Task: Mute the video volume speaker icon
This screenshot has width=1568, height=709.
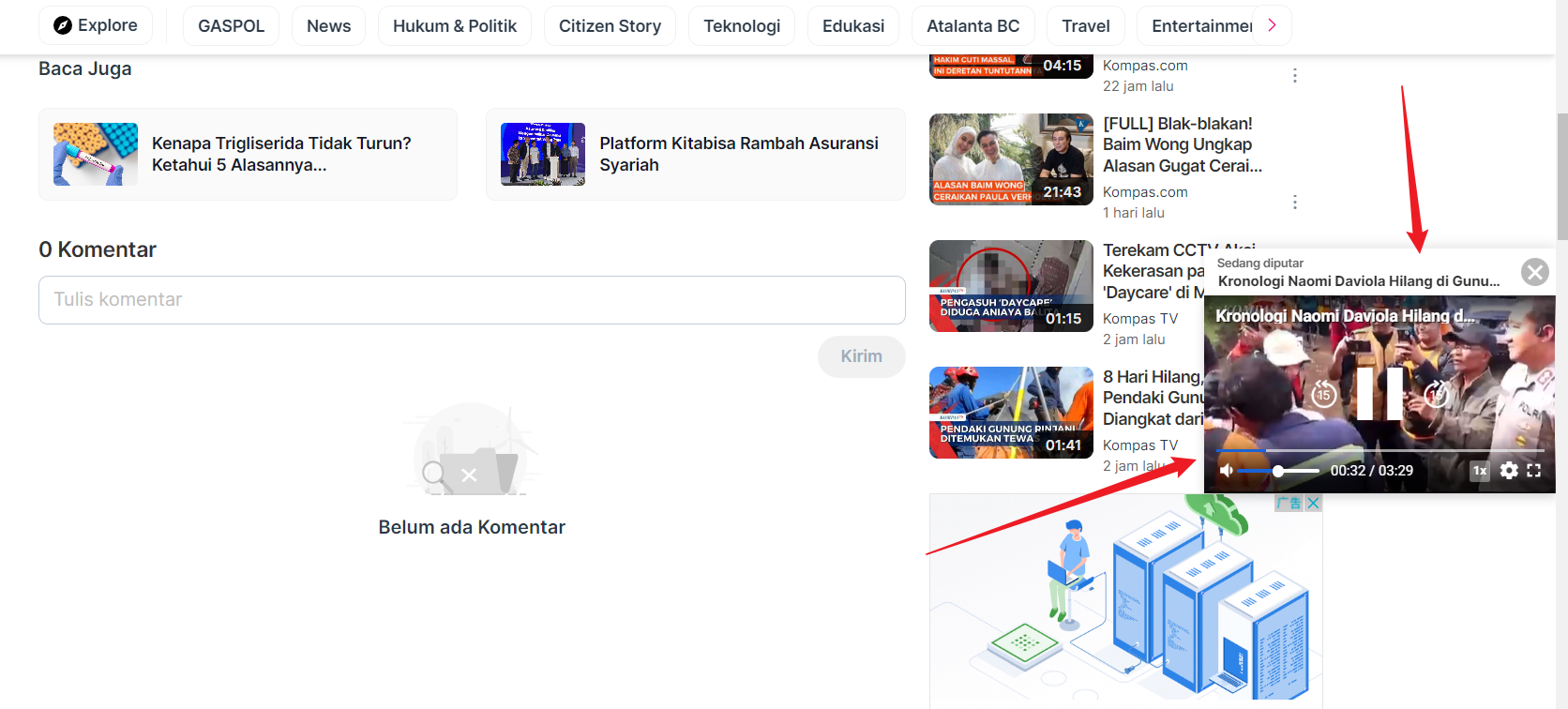Action: 1226,471
